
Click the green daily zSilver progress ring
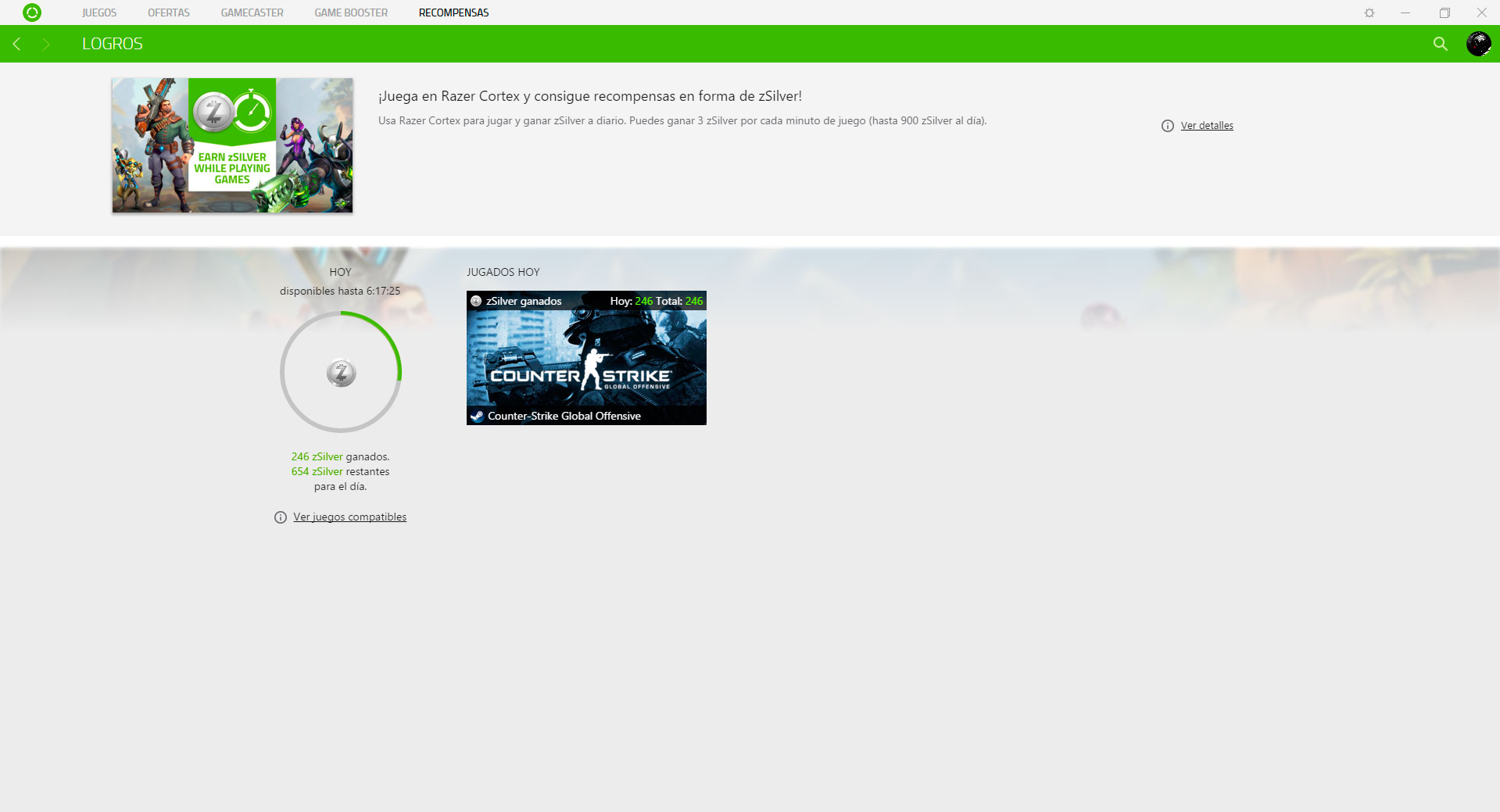click(x=341, y=372)
